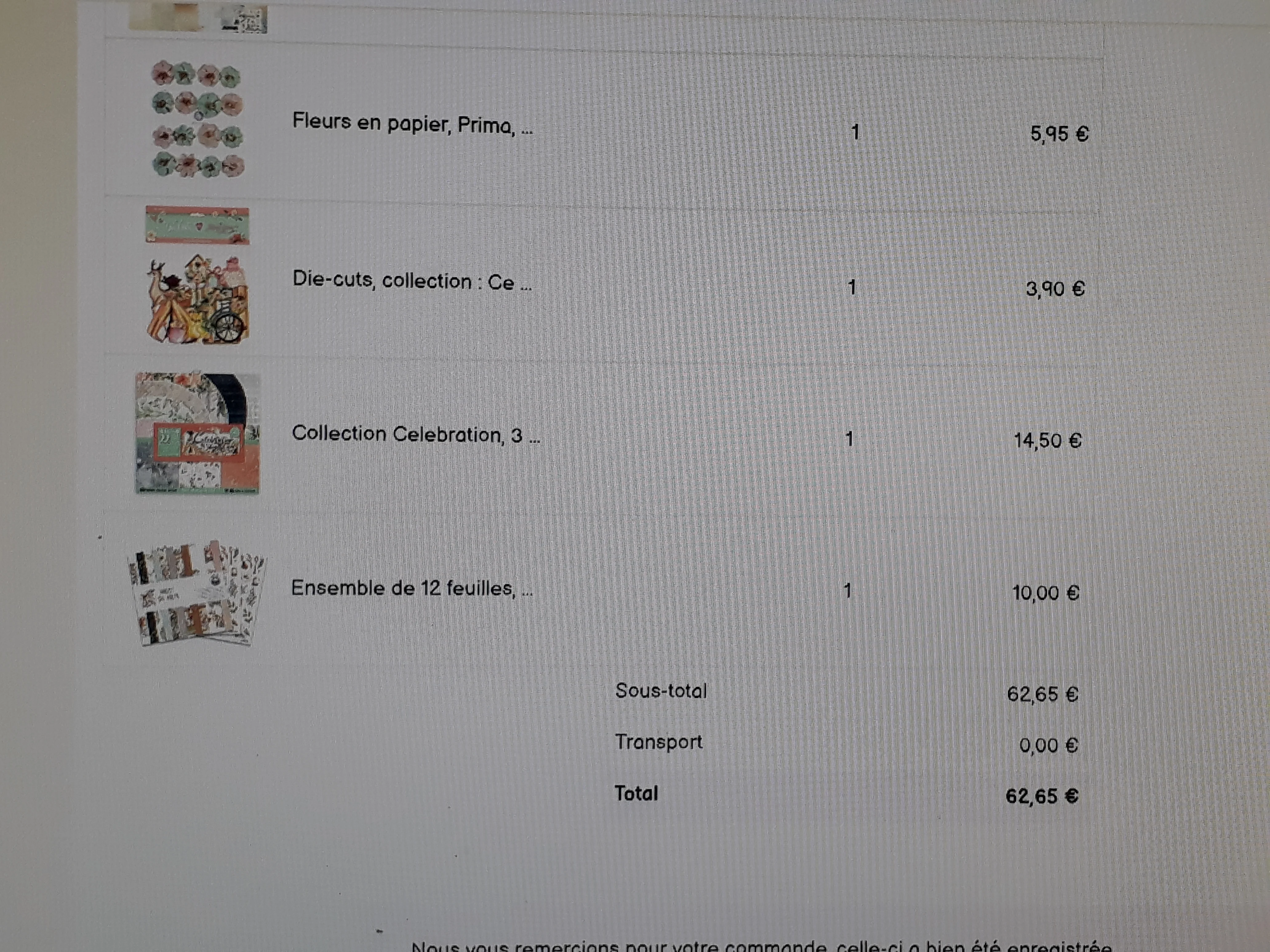The width and height of the screenshot is (1270, 952).
Task: Click the 'Die-cuts, collection : Ce ...' product name
Action: click(412, 281)
